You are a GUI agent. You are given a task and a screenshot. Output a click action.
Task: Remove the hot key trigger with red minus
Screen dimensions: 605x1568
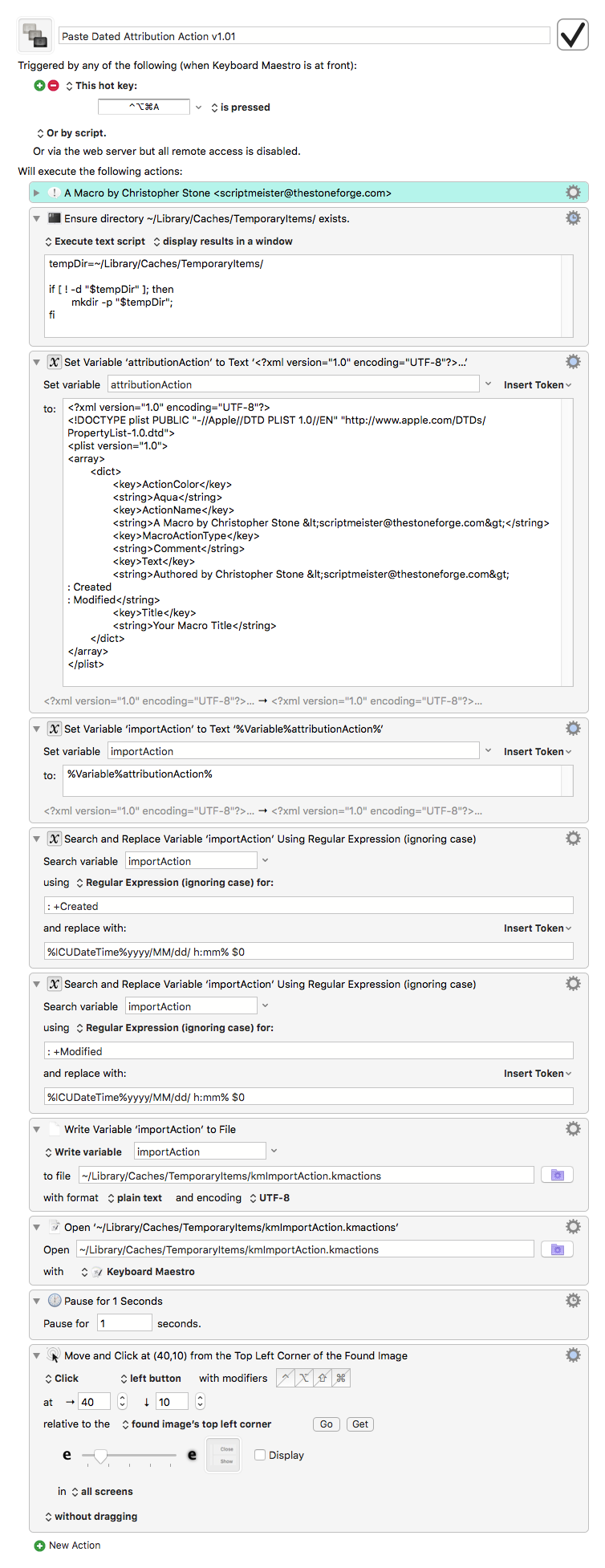[x=53, y=86]
